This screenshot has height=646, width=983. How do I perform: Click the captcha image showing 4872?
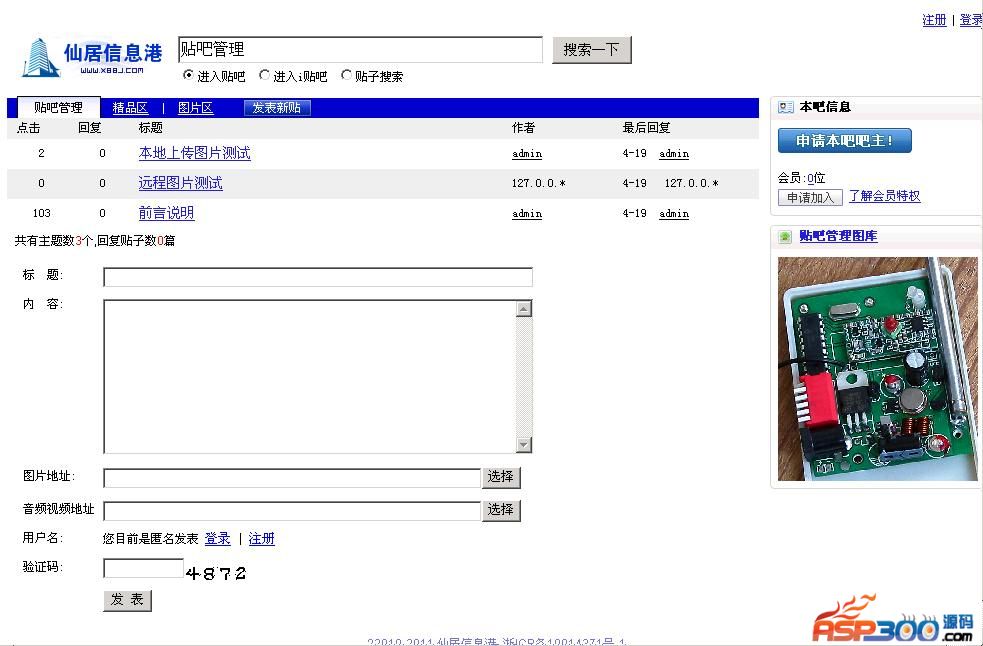[x=216, y=573]
